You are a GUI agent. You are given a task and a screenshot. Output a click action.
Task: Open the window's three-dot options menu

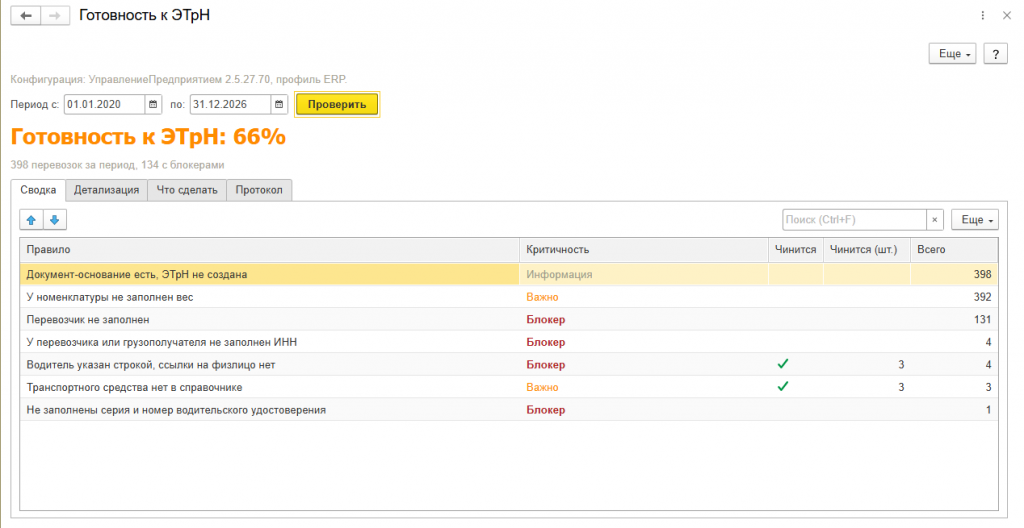point(982,16)
